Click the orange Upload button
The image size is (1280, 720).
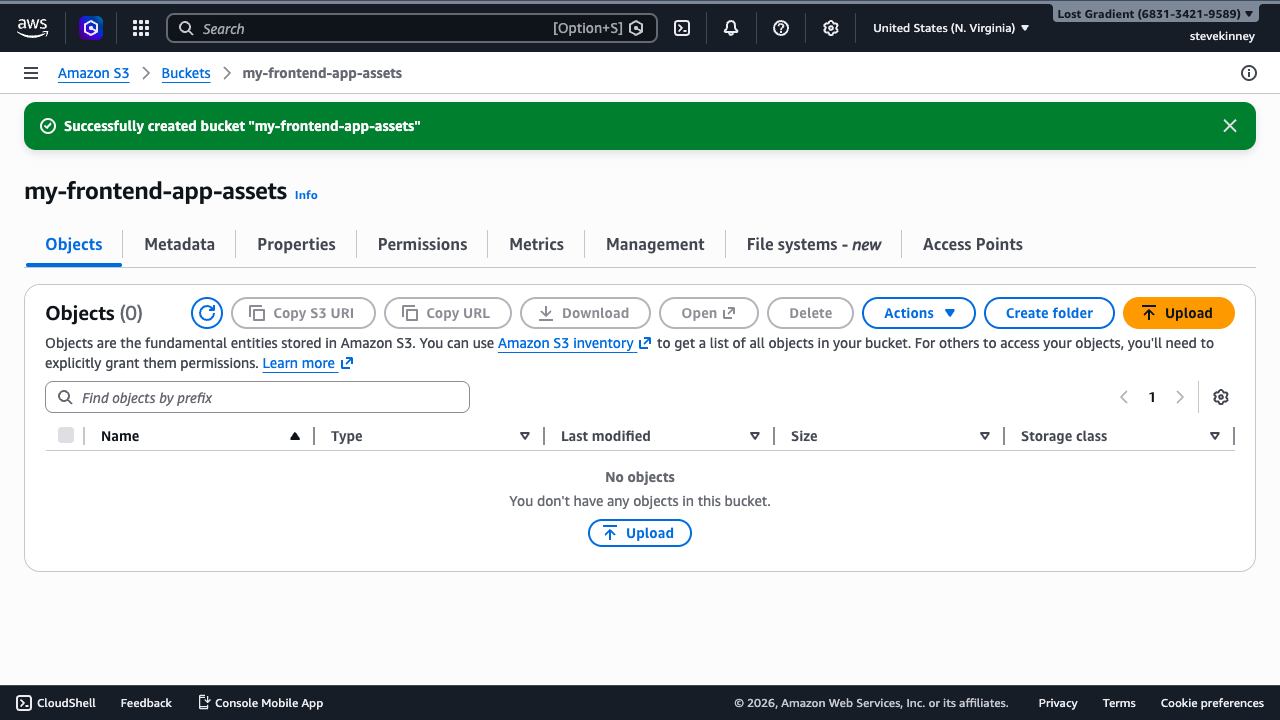[1178, 313]
